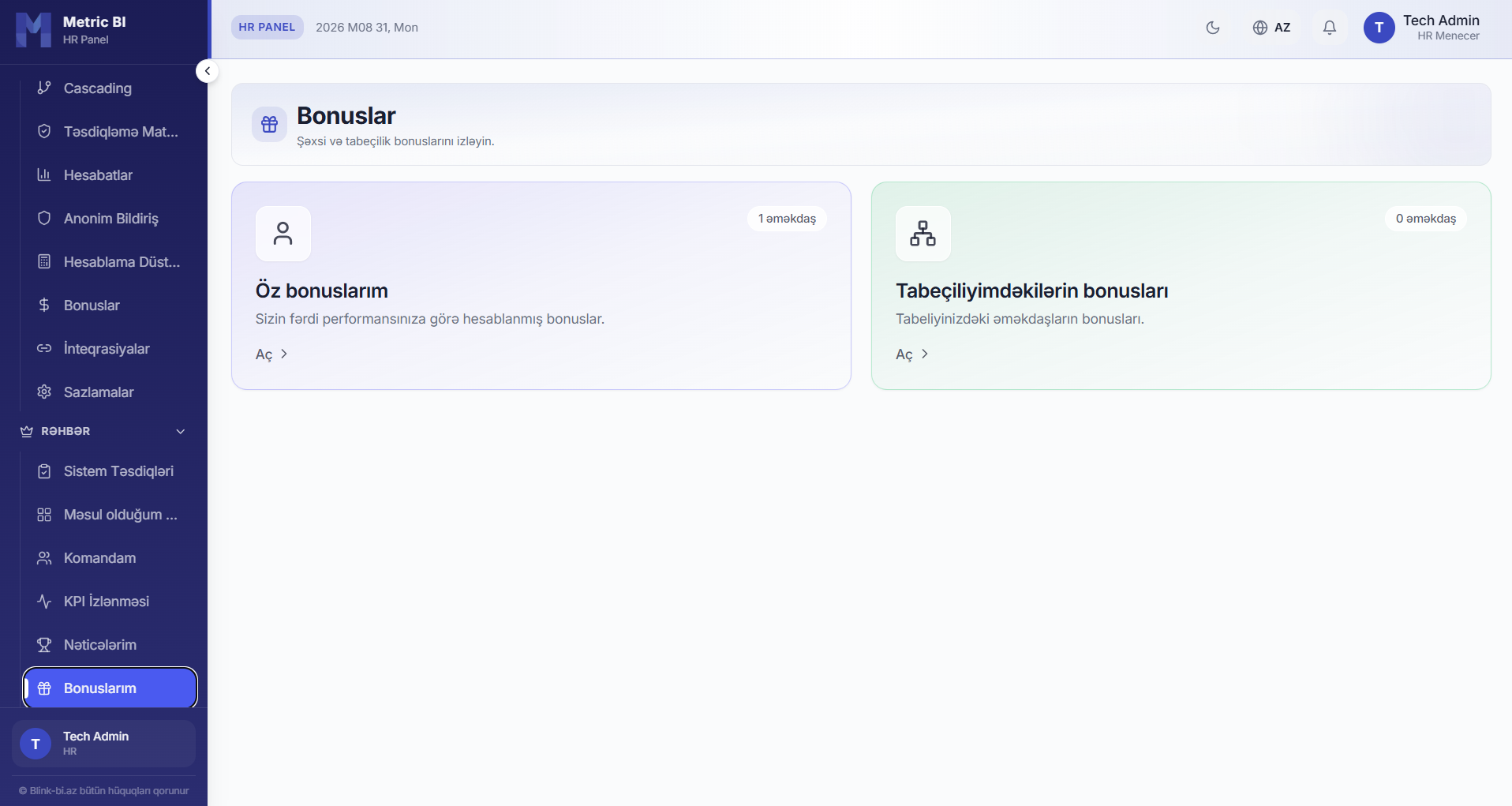Open Hesablama Düst... menu item
This screenshot has height=806, width=1512.
click(110, 261)
